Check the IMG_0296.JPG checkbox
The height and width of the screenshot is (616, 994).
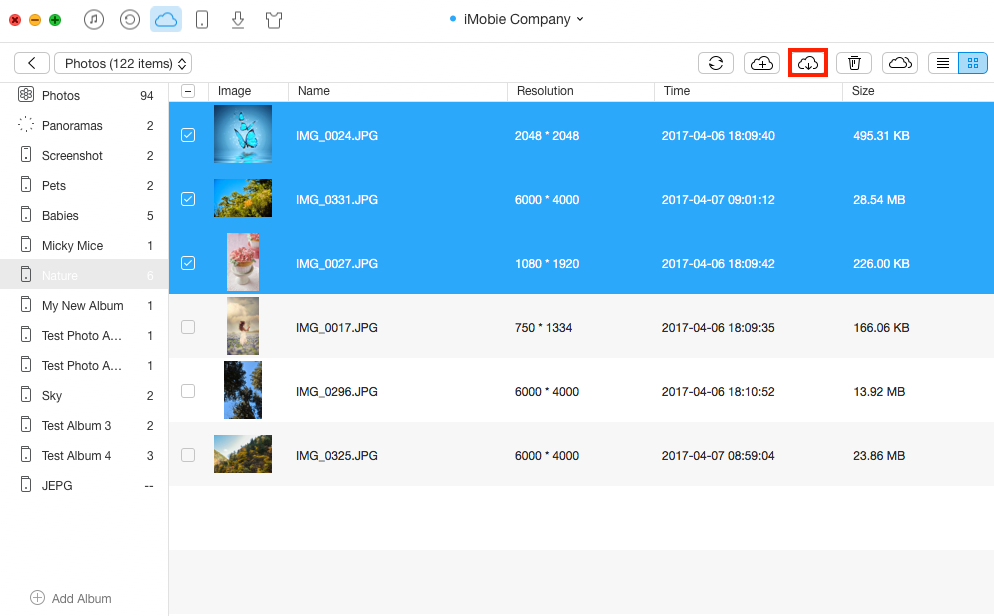pos(188,391)
